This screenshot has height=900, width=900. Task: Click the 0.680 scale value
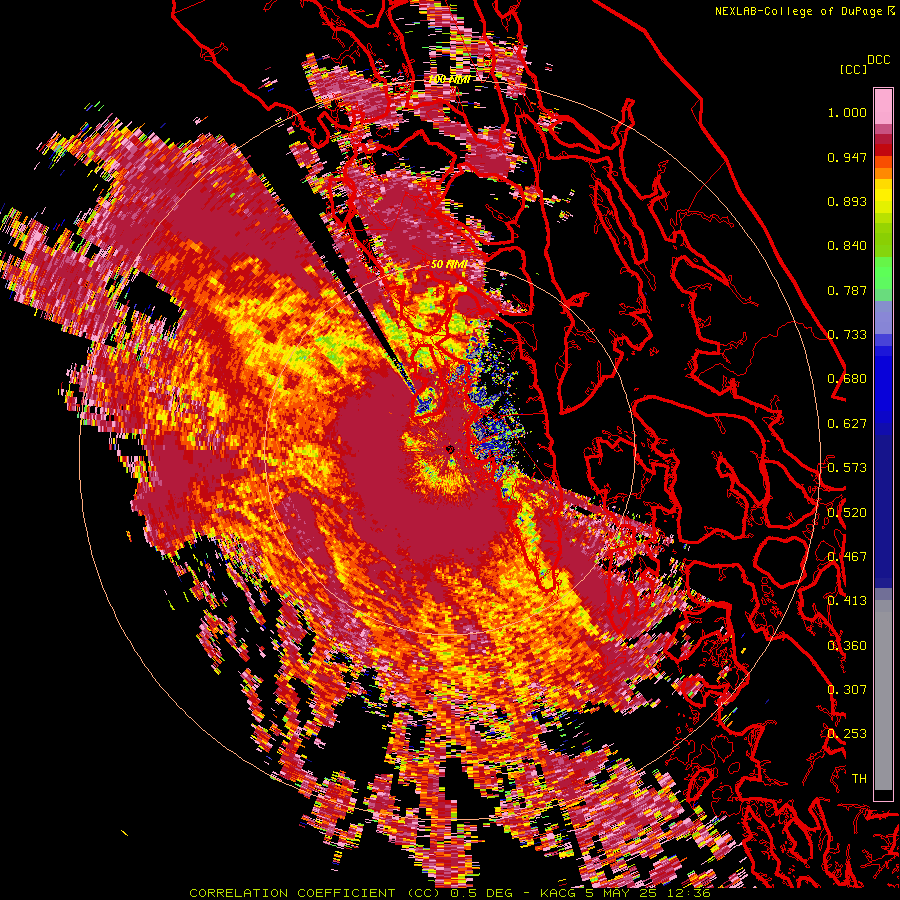(847, 379)
